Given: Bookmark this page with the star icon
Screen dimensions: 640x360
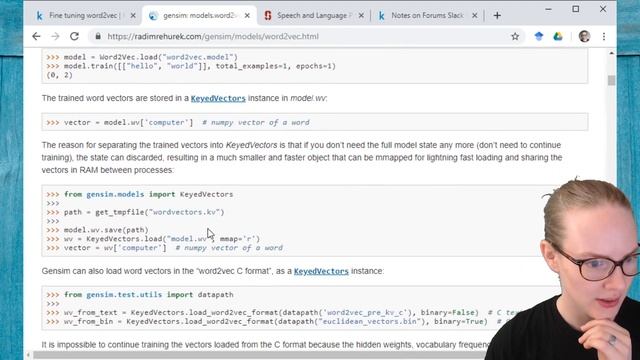Looking at the screenshot, I should [515, 36].
